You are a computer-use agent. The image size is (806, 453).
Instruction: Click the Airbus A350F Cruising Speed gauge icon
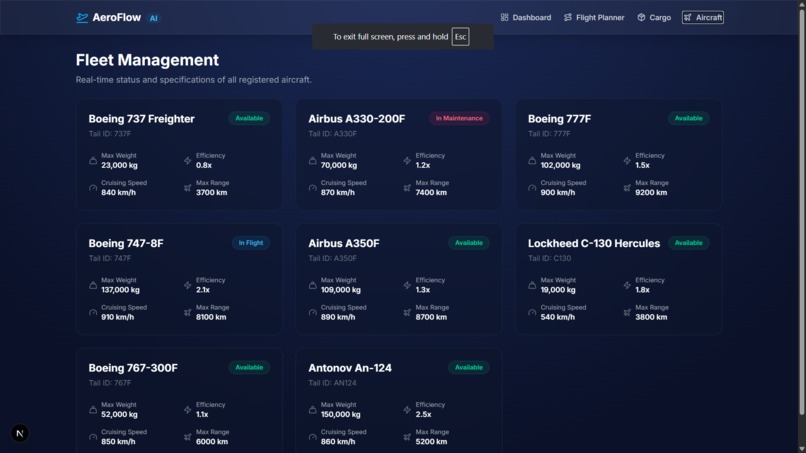click(313, 312)
